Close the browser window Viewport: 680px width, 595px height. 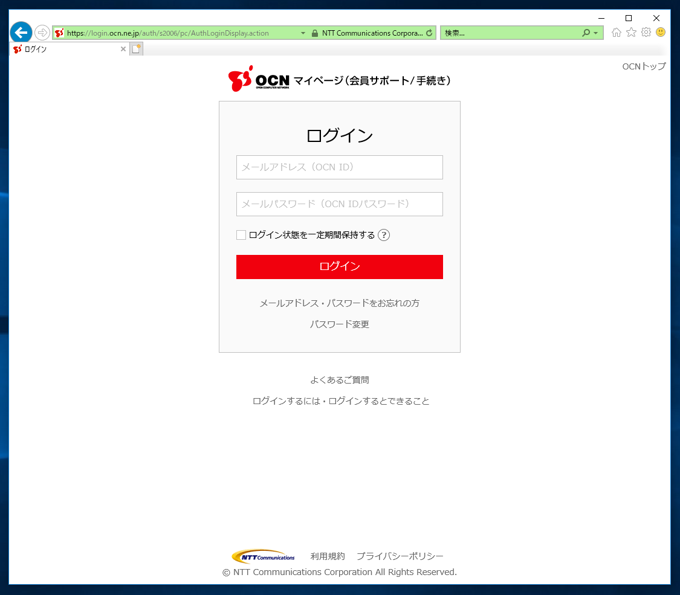(656, 18)
